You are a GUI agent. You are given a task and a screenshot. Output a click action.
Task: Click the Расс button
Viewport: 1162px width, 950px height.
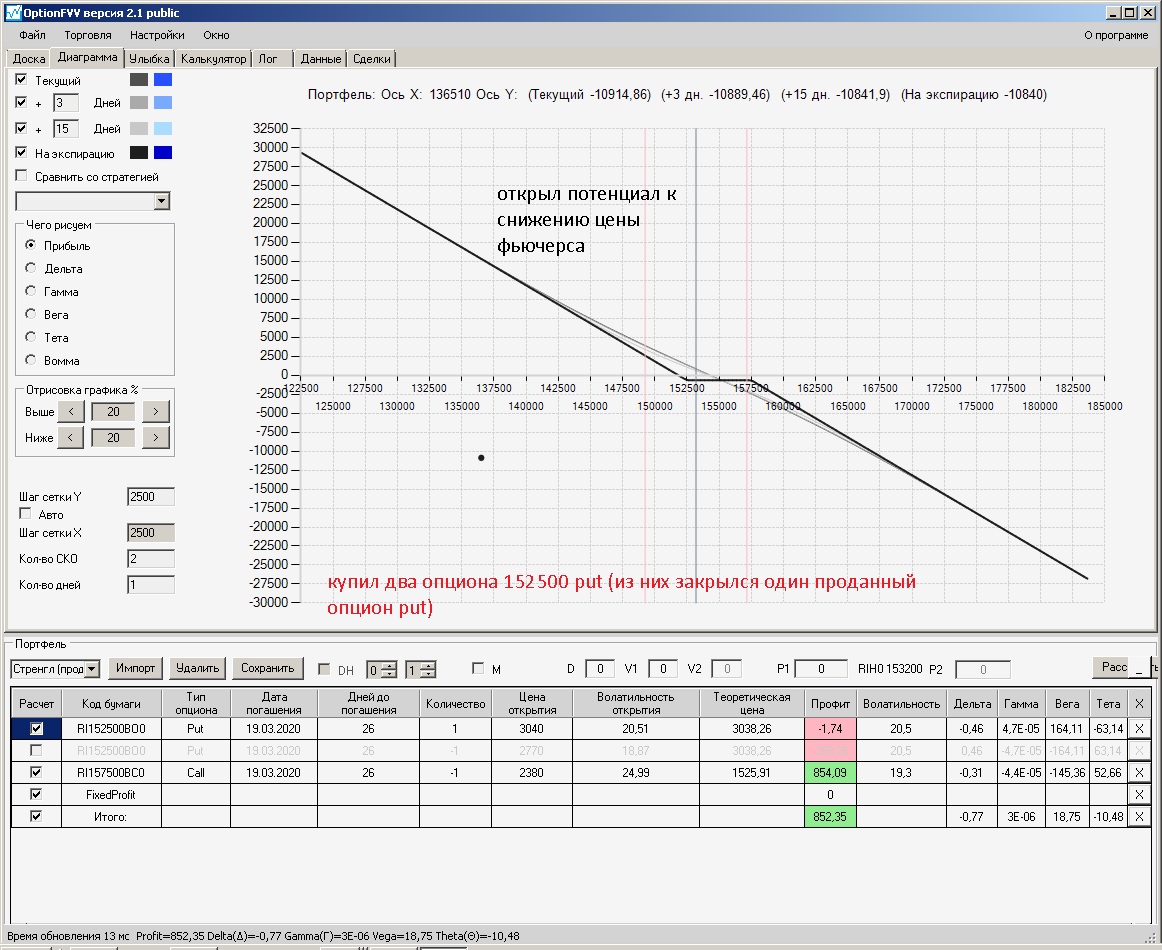coord(1112,667)
